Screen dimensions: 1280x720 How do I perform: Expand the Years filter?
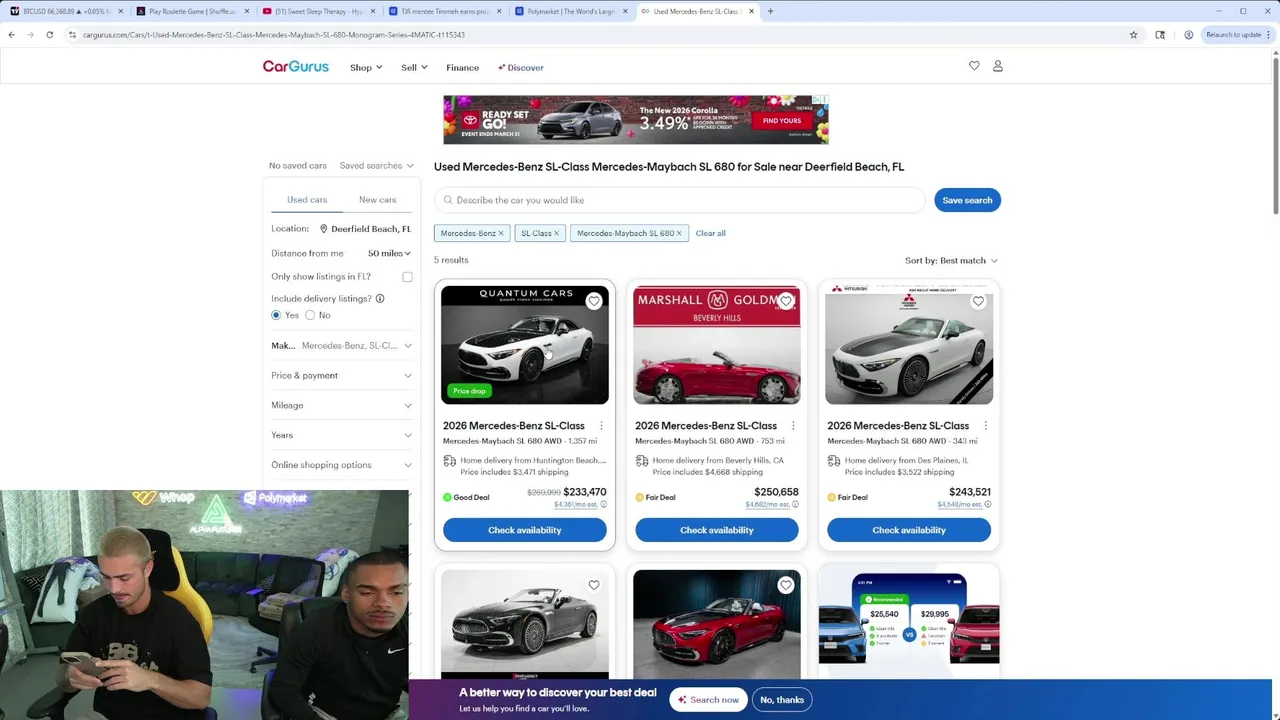[341, 435]
